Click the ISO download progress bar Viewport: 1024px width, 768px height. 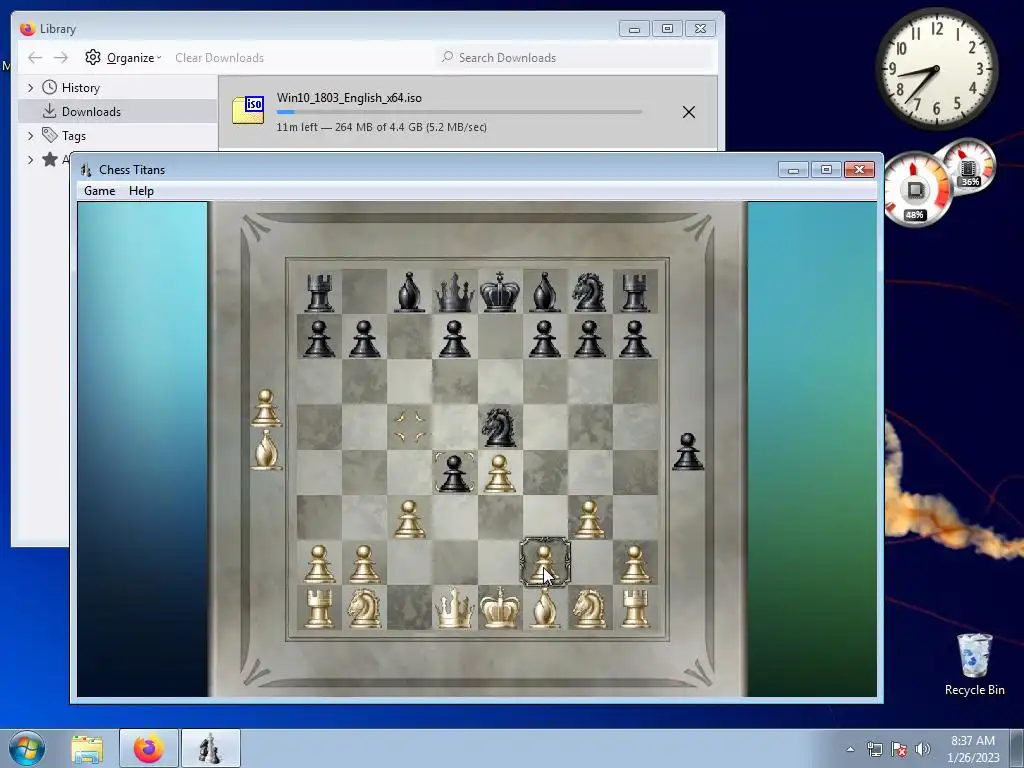click(459, 112)
